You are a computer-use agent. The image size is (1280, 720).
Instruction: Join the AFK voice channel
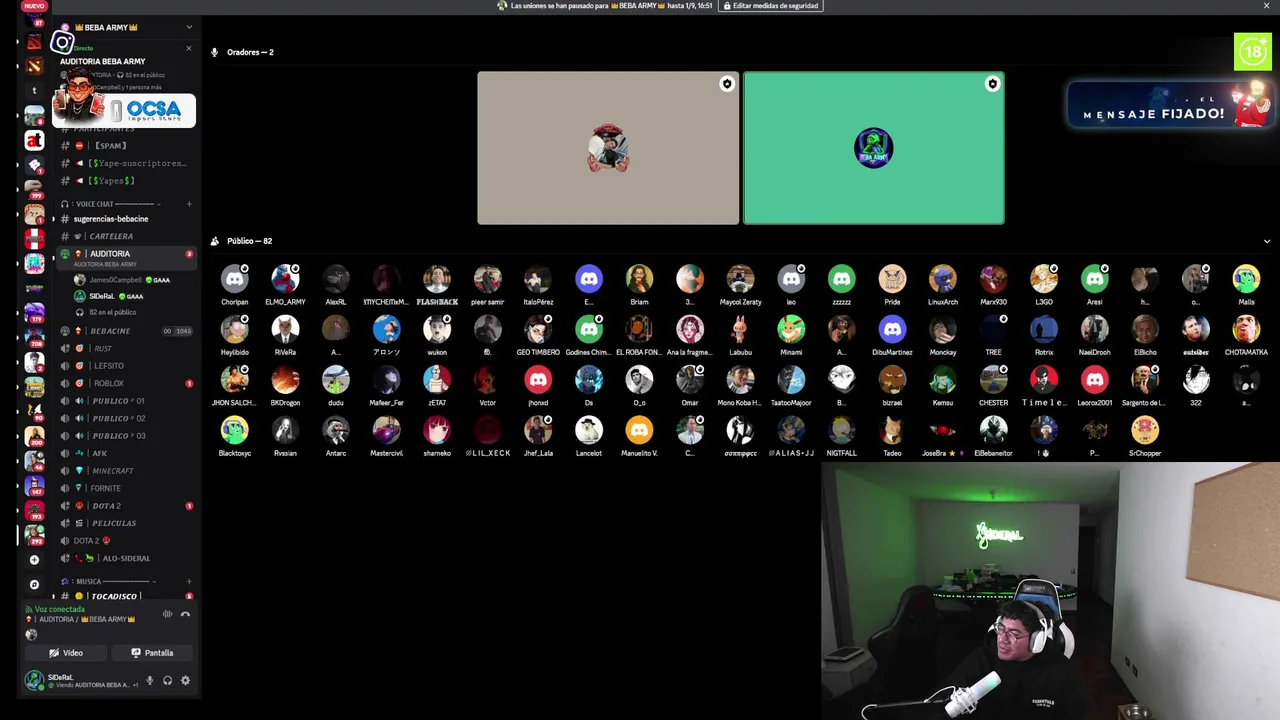[124, 453]
